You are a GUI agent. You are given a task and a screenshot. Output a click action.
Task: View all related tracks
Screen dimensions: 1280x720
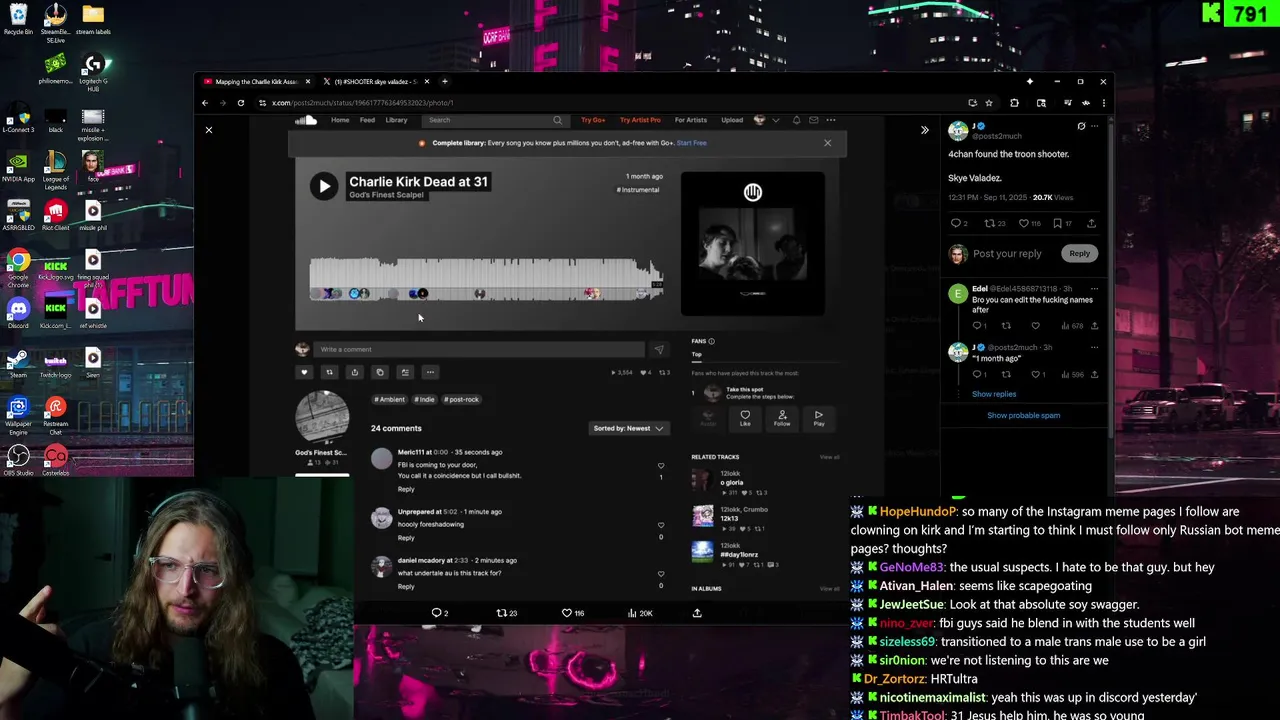pos(830,457)
